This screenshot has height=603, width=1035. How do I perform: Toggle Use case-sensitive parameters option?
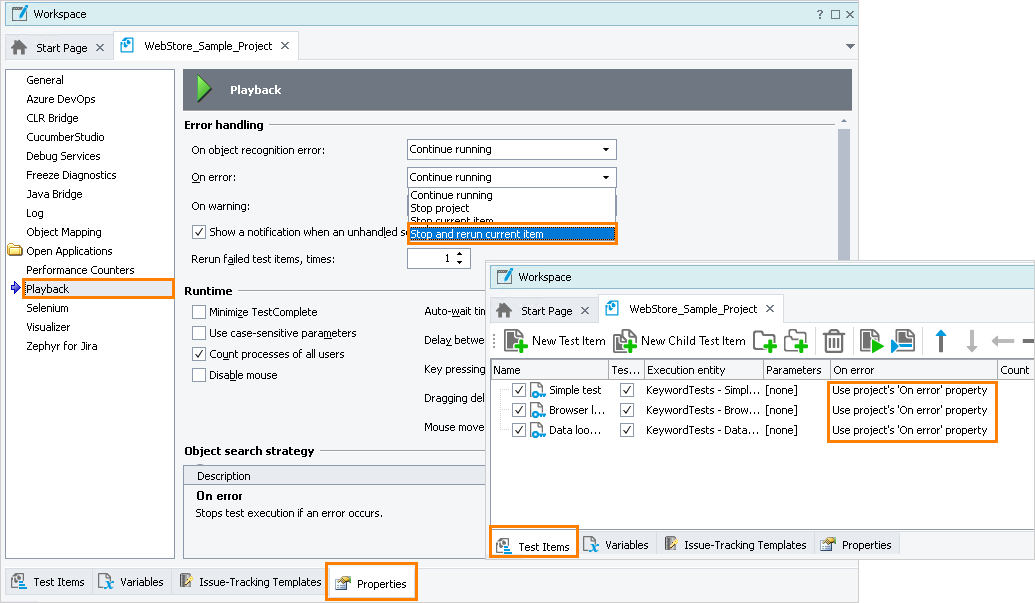click(199, 333)
